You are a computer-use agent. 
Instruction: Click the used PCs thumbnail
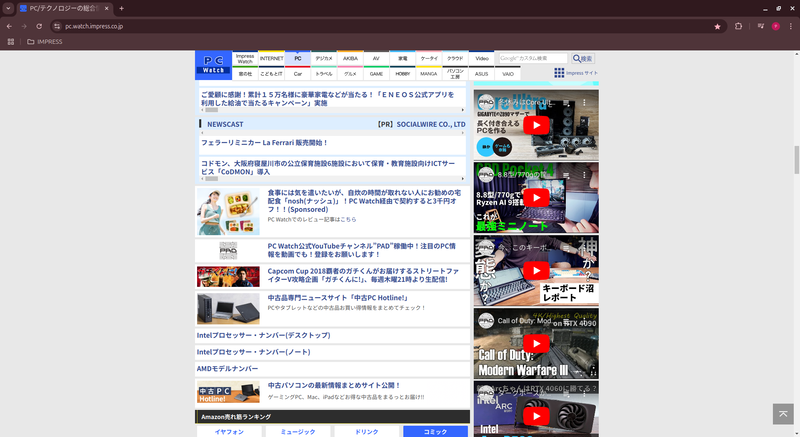pos(228,309)
